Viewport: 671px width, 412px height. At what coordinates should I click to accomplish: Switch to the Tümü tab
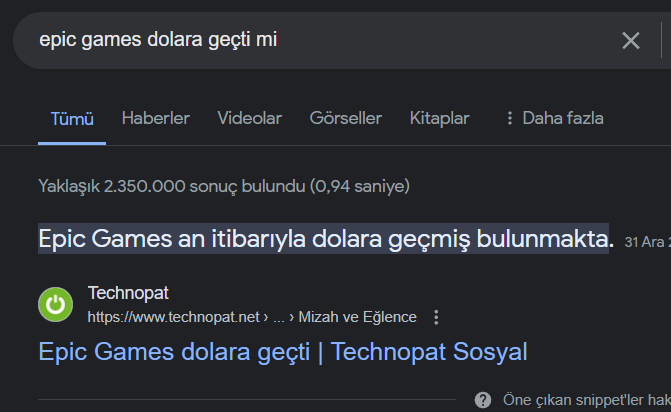(x=72, y=118)
